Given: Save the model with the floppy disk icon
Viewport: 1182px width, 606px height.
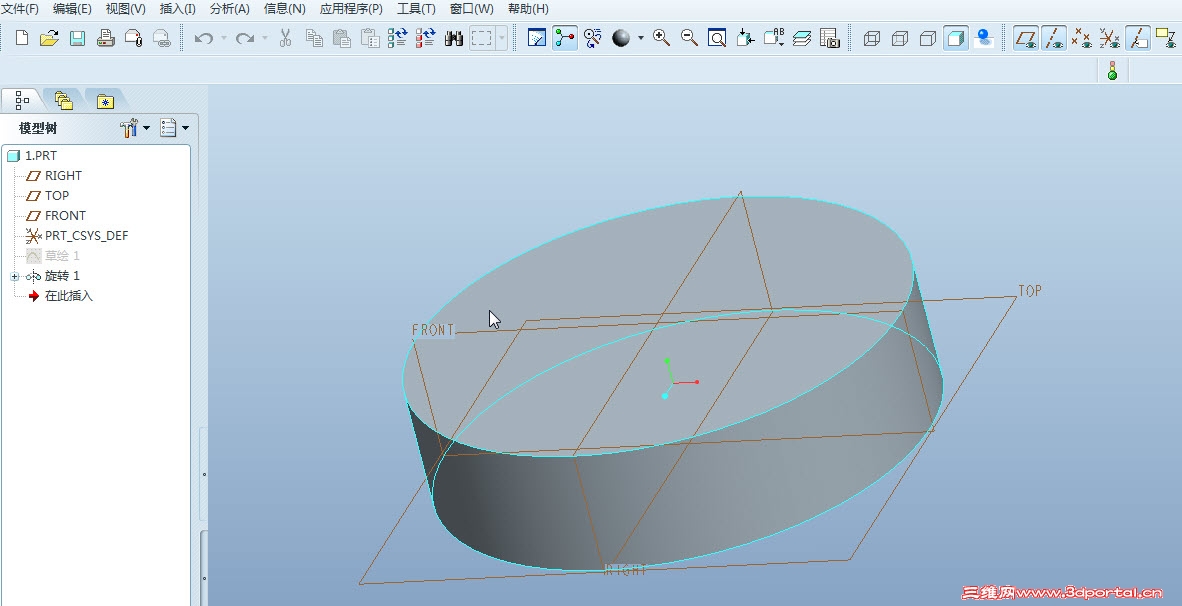Looking at the screenshot, I should [x=78, y=38].
